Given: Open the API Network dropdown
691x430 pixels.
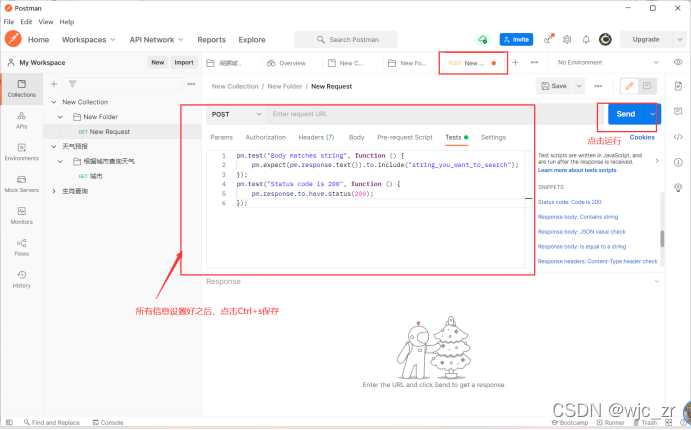Looking at the screenshot, I should (x=156, y=40).
